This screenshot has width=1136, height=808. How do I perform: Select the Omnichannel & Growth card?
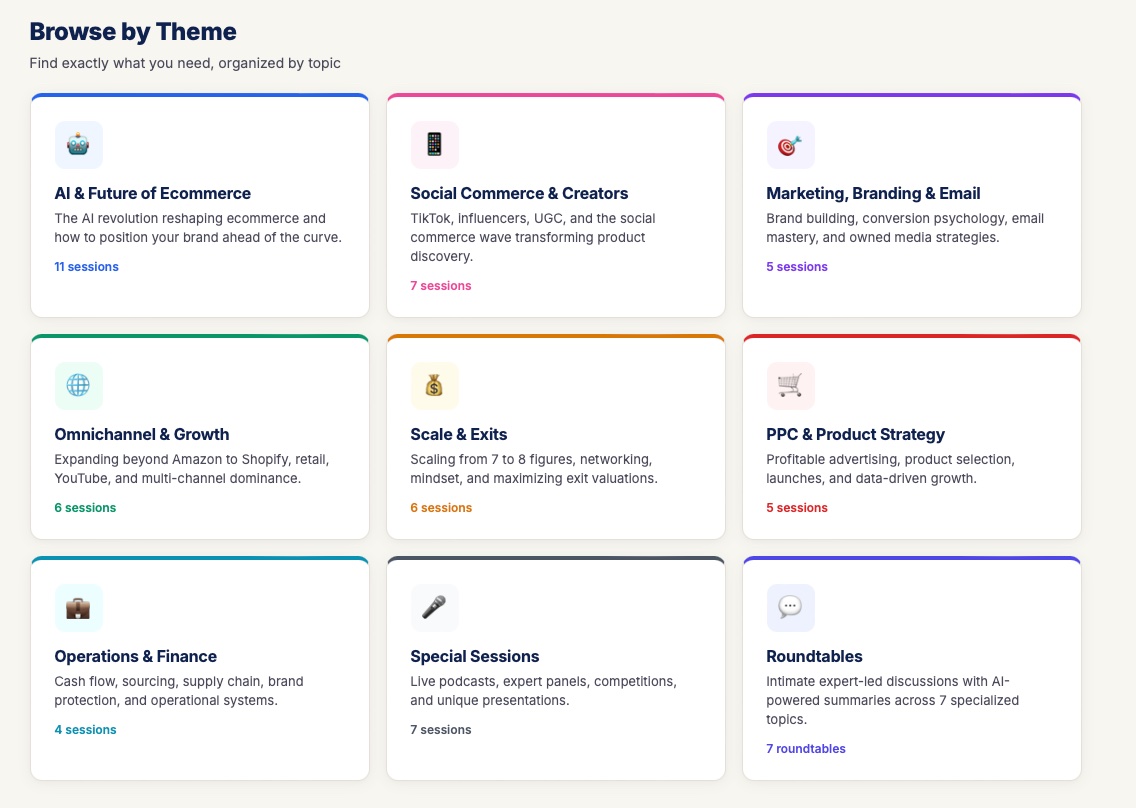[141, 434]
